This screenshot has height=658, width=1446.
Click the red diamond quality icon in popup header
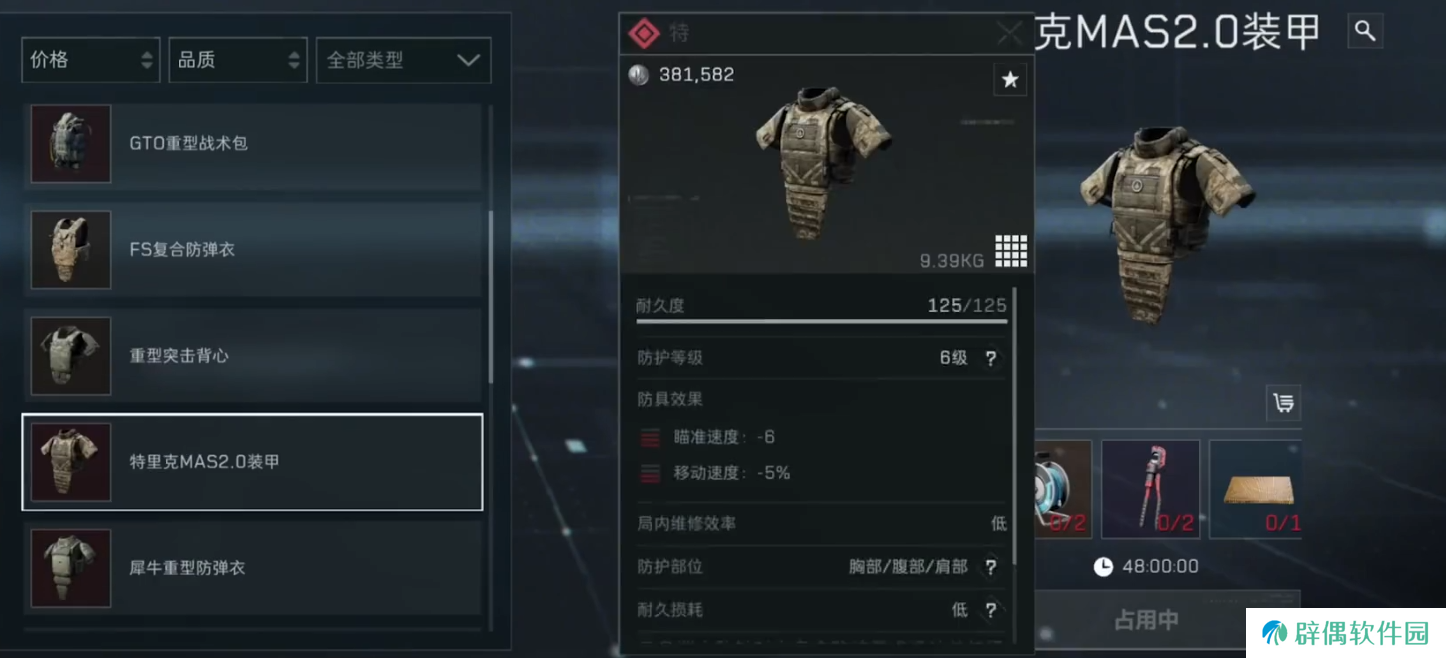[x=644, y=34]
